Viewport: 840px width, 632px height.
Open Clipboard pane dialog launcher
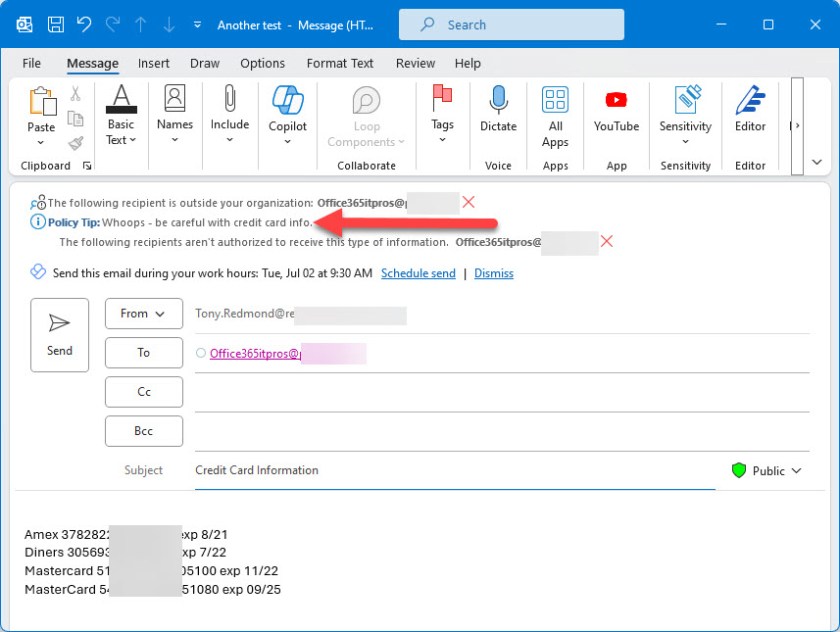pyautogui.click(x=87, y=166)
